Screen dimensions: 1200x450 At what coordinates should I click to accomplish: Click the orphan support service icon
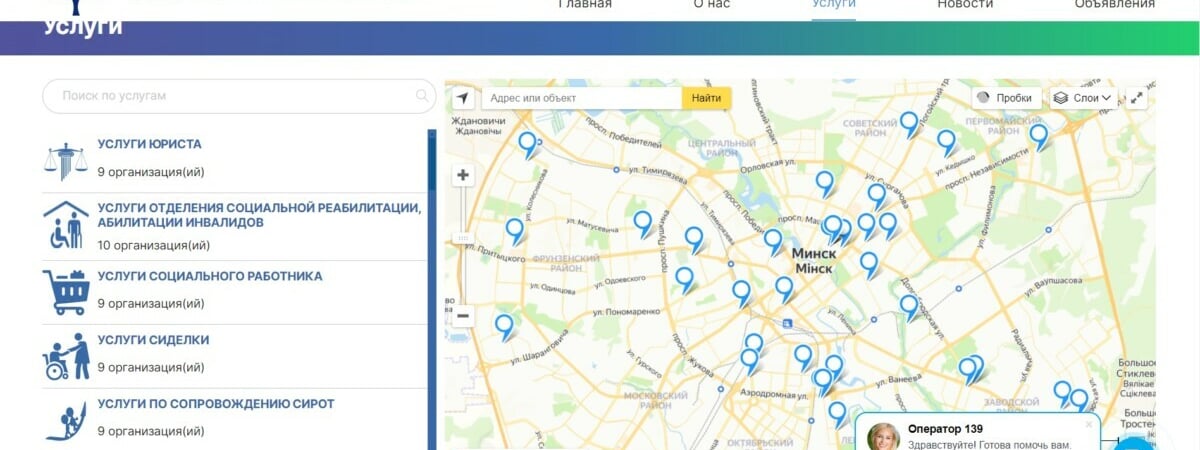[x=66, y=421]
